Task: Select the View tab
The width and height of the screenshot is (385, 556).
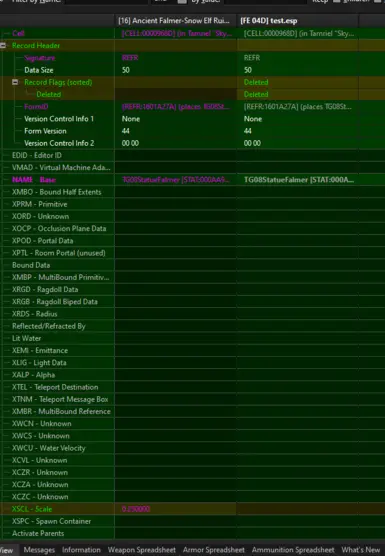Action: click(8, 550)
